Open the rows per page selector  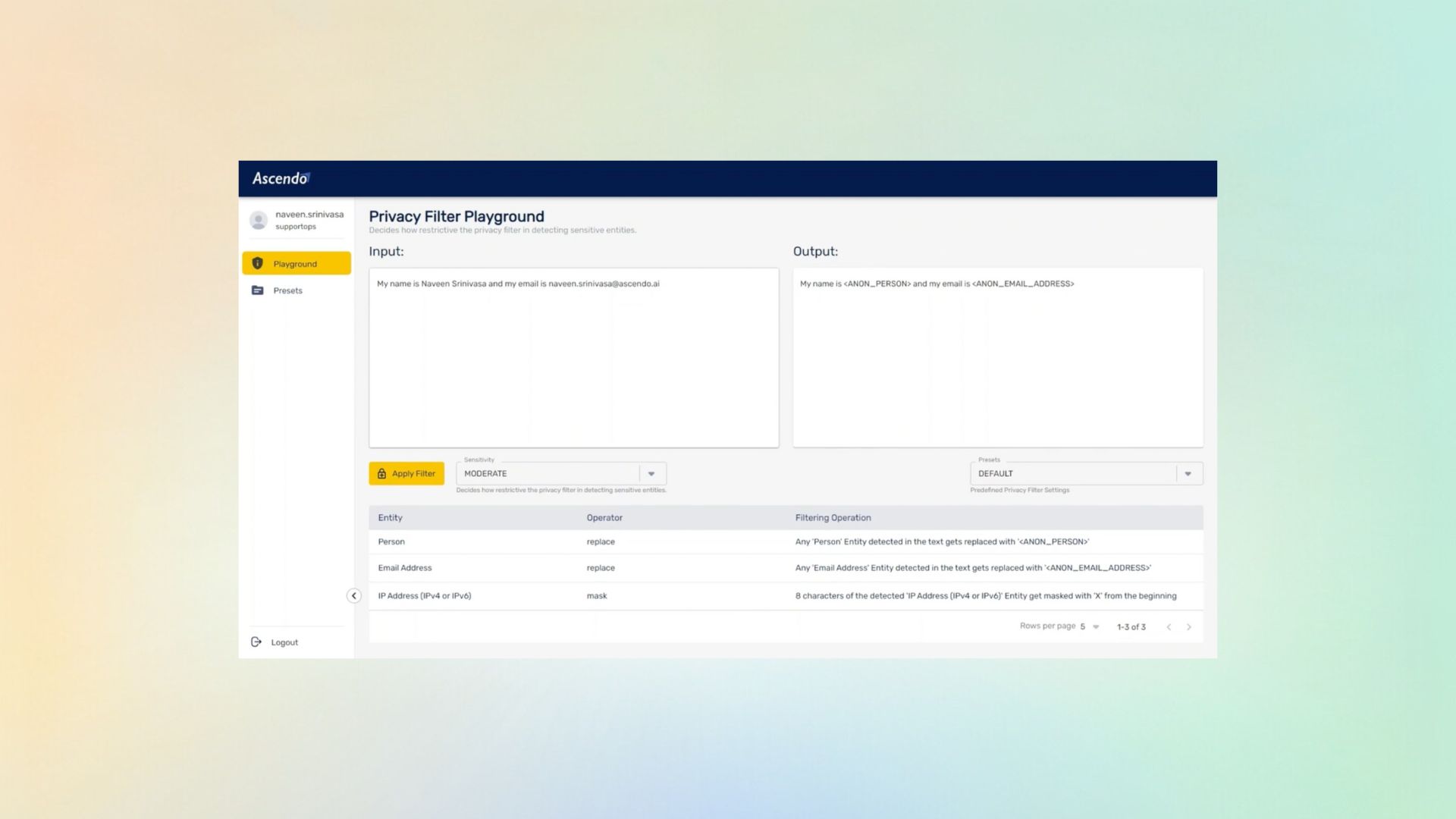[1090, 627]
